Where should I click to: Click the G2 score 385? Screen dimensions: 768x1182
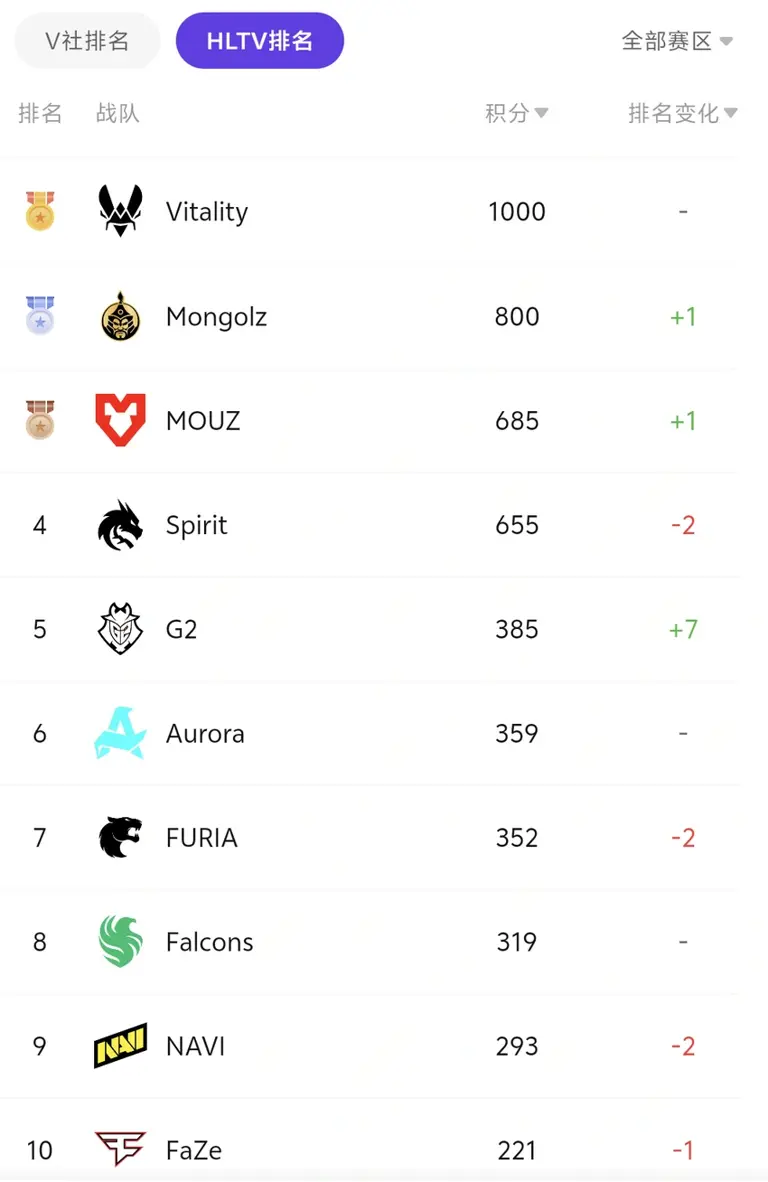click(x=517, y=629)
